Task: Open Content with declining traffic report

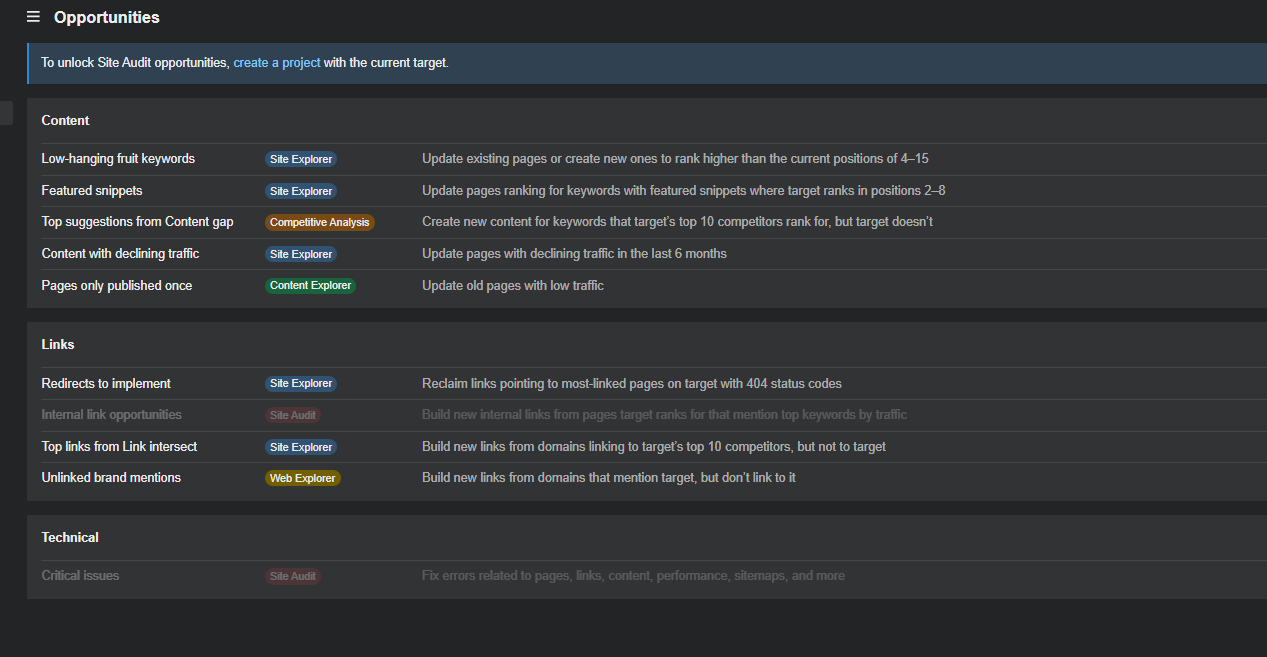Action: coord(120,254)
